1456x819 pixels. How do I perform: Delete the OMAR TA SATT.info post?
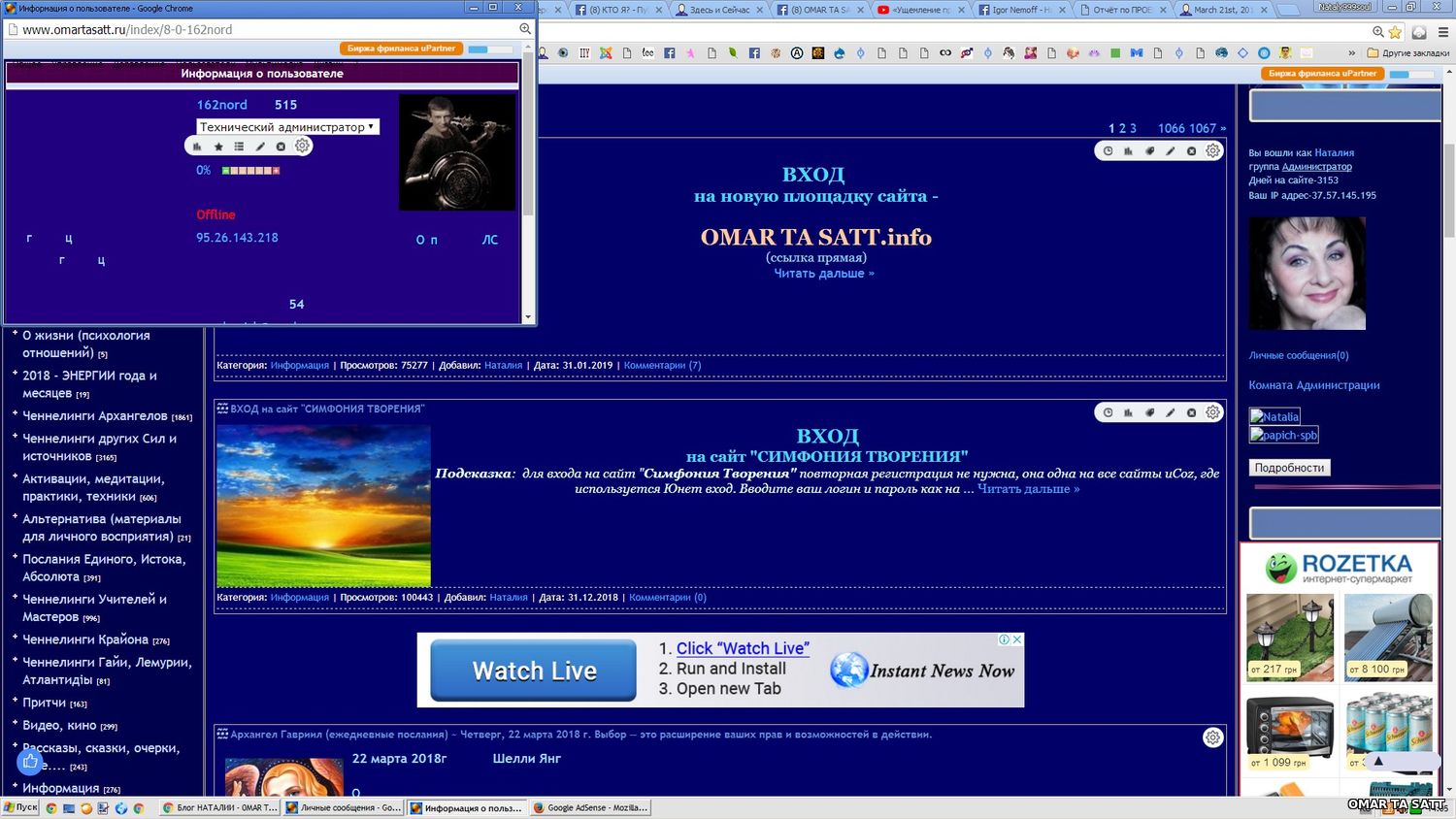(x=1191, y=151)
